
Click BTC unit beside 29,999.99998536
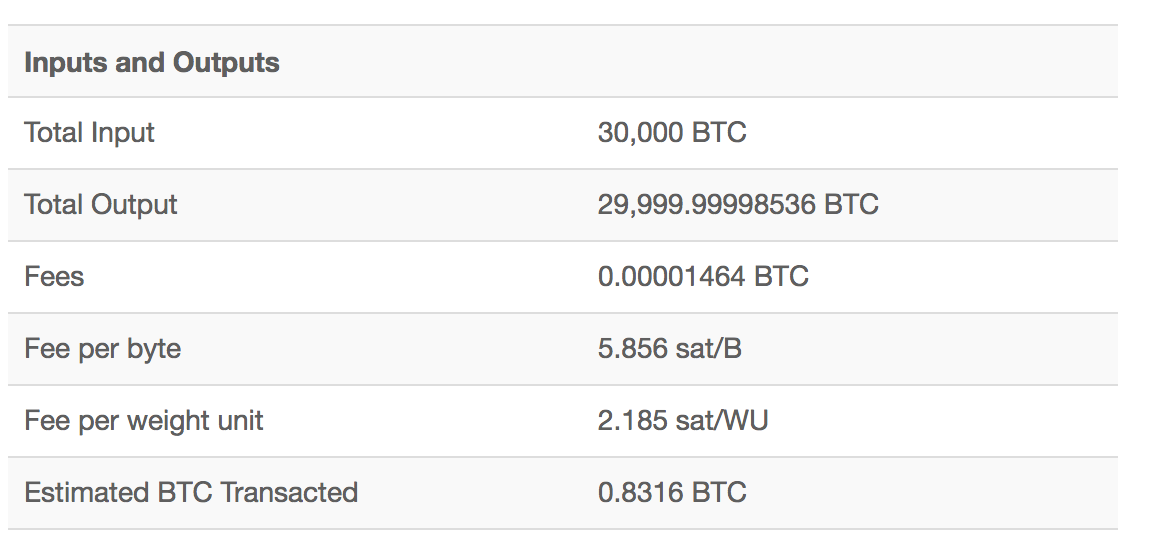(852, 205)
